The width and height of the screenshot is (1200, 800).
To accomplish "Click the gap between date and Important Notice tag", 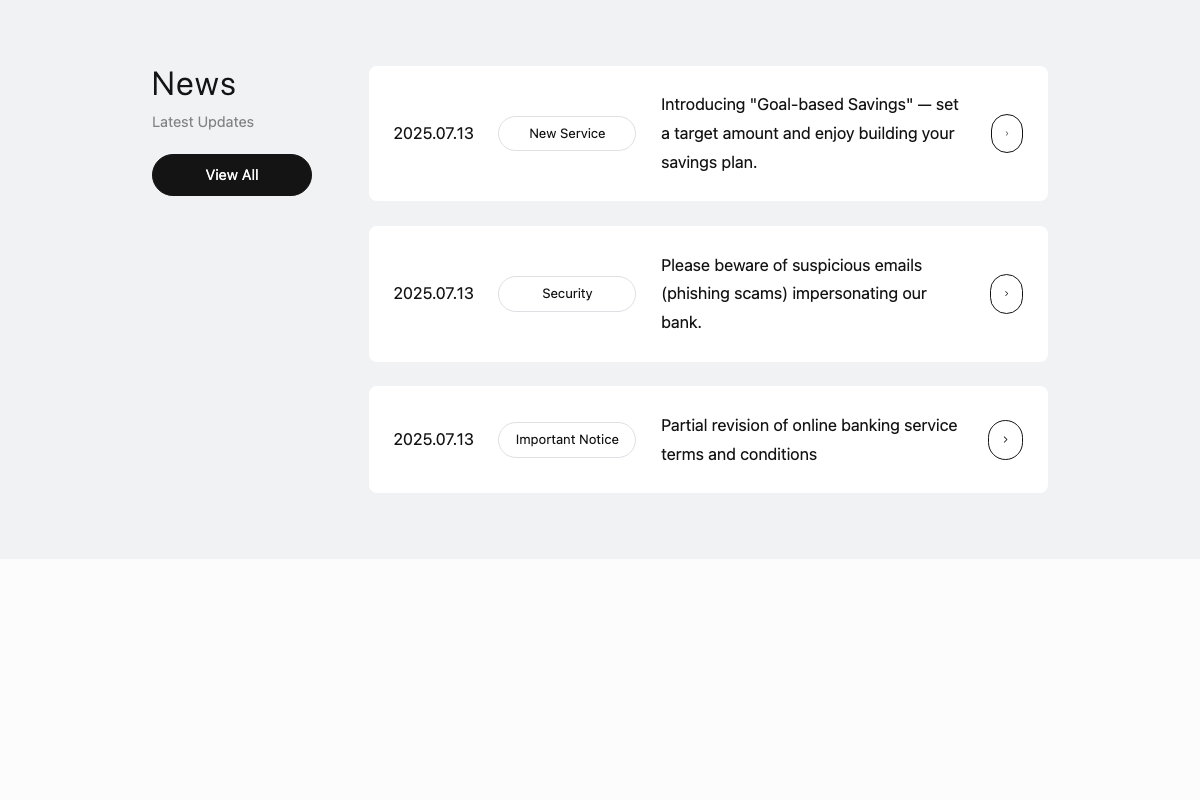I will coord(486,440).
